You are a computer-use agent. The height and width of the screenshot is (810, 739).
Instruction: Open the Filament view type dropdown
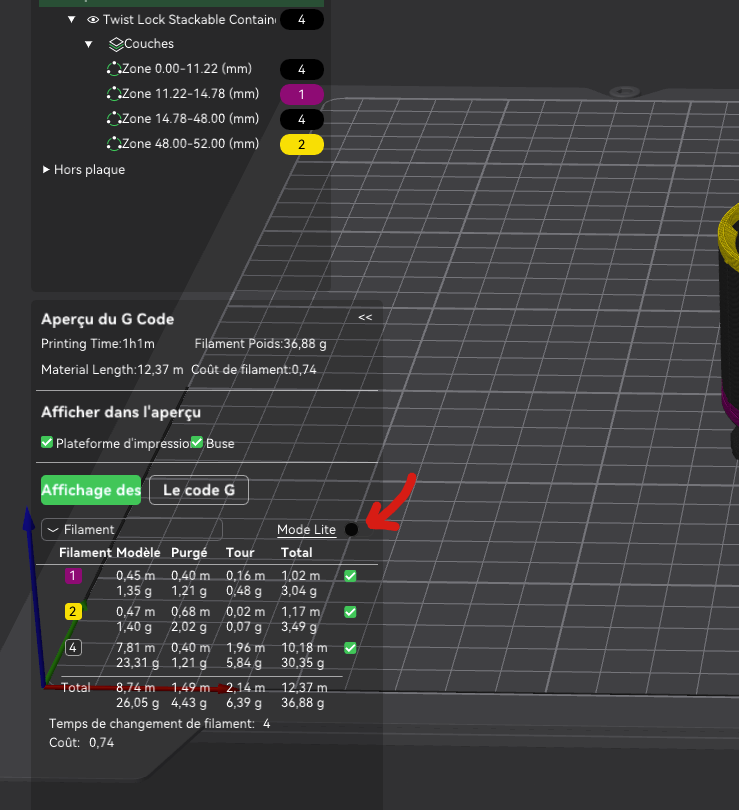pos(132,529)
